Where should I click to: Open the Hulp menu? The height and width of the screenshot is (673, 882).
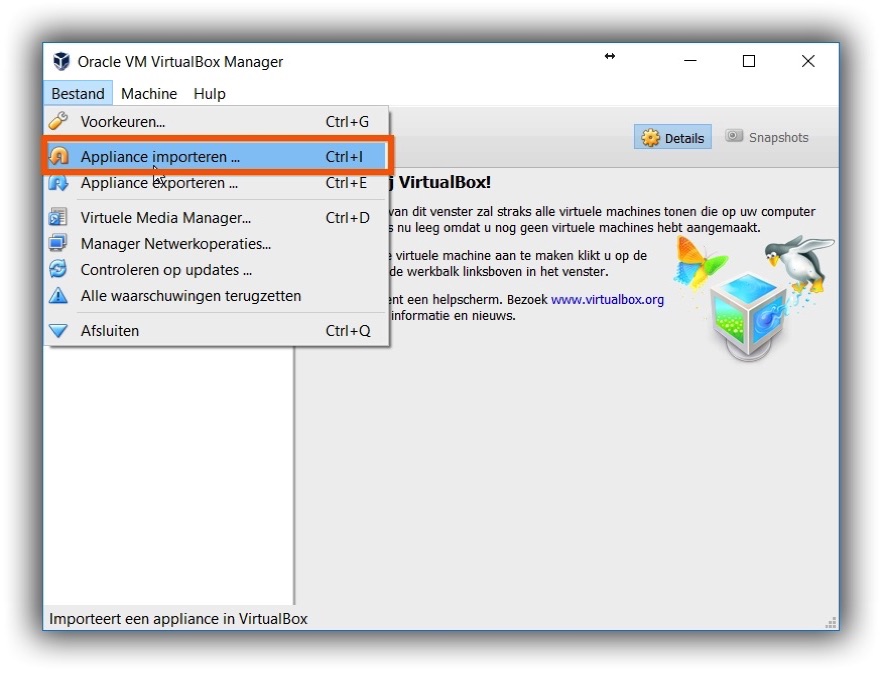(209, 93)
